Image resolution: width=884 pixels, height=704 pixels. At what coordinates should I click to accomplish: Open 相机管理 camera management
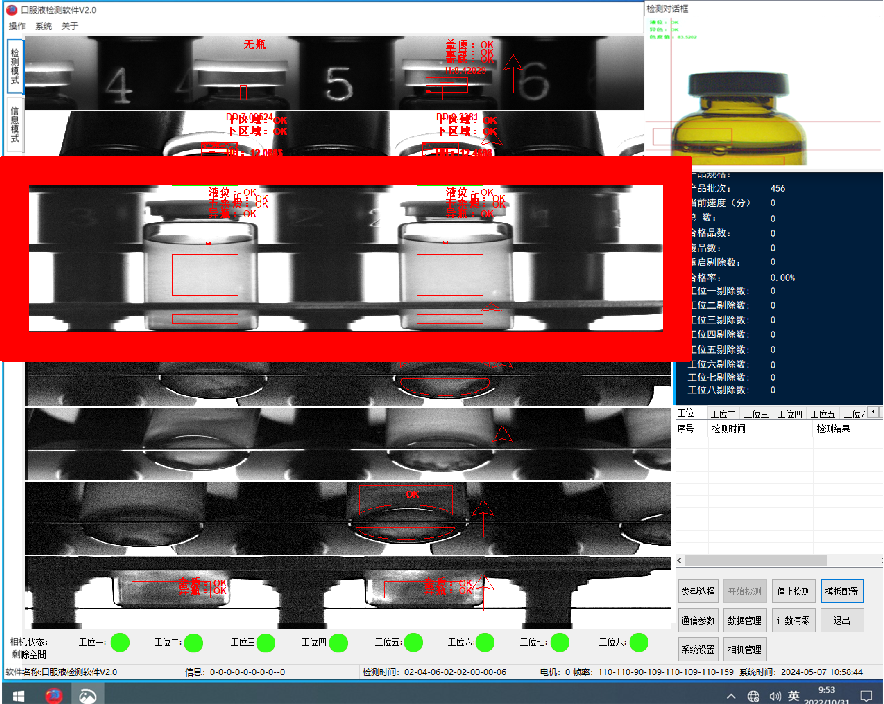point(745,649)
